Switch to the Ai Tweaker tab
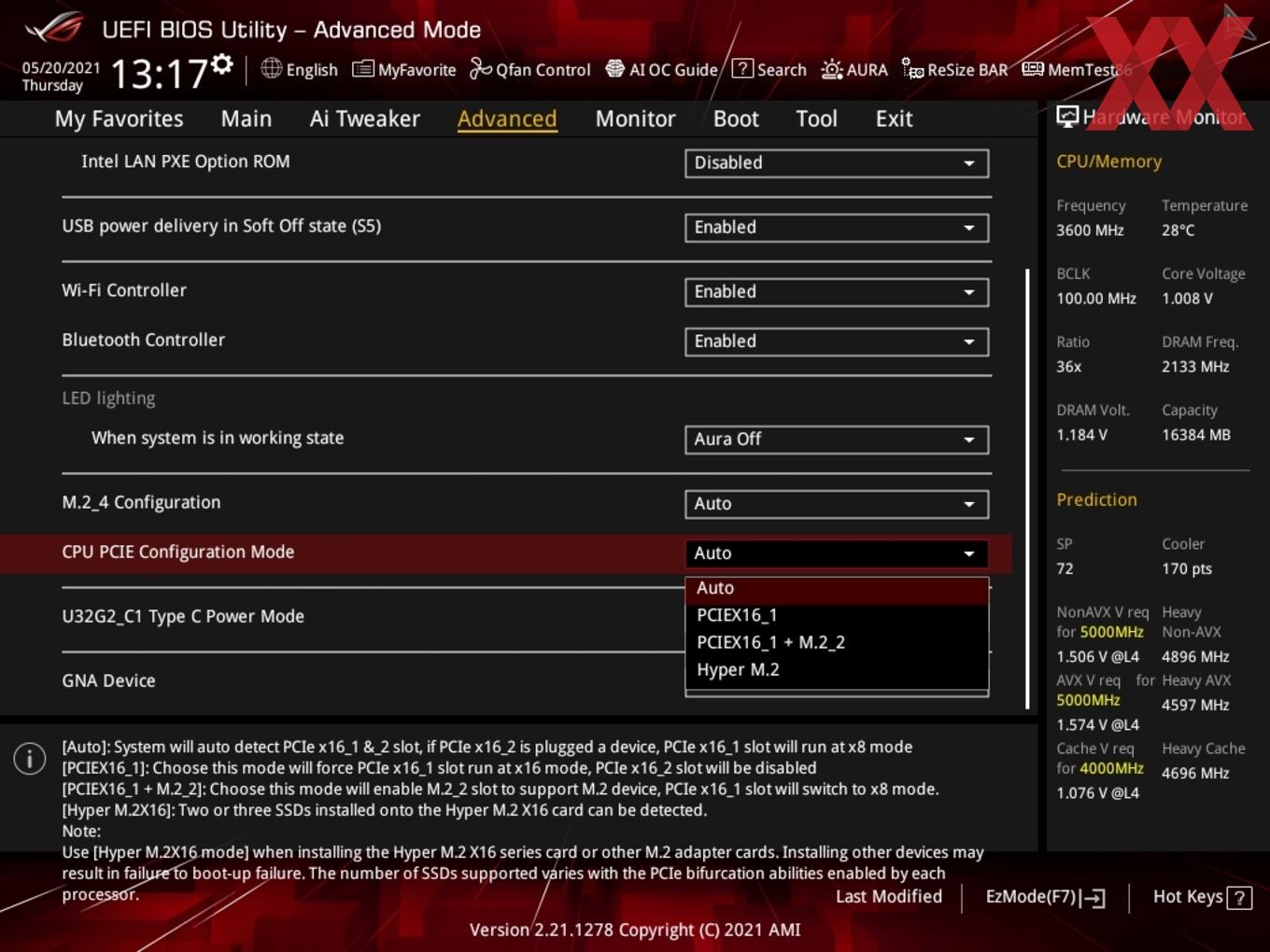The height and width of the screenshot is (952, 1270). 365,119
